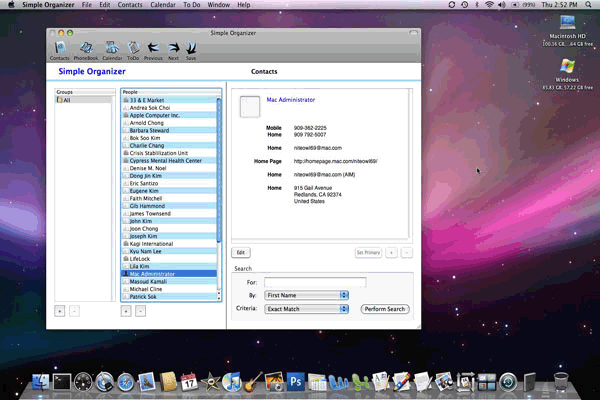Click the Save toolbar icon
The height and width of the screenshot is (400, 600).
coord(191,51)
